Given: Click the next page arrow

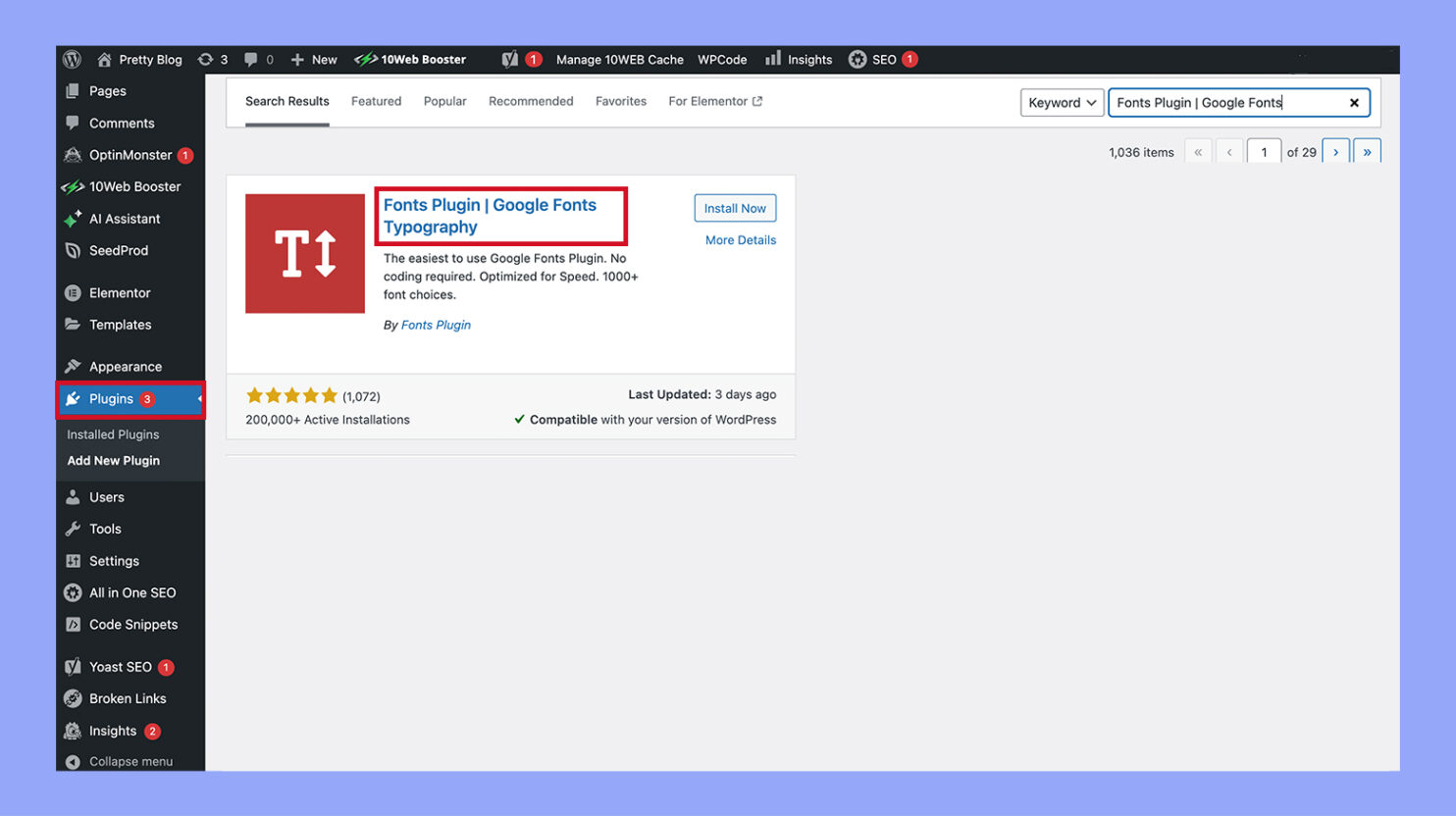Looking at the screenshot, I should click(x=1335, y=151).
